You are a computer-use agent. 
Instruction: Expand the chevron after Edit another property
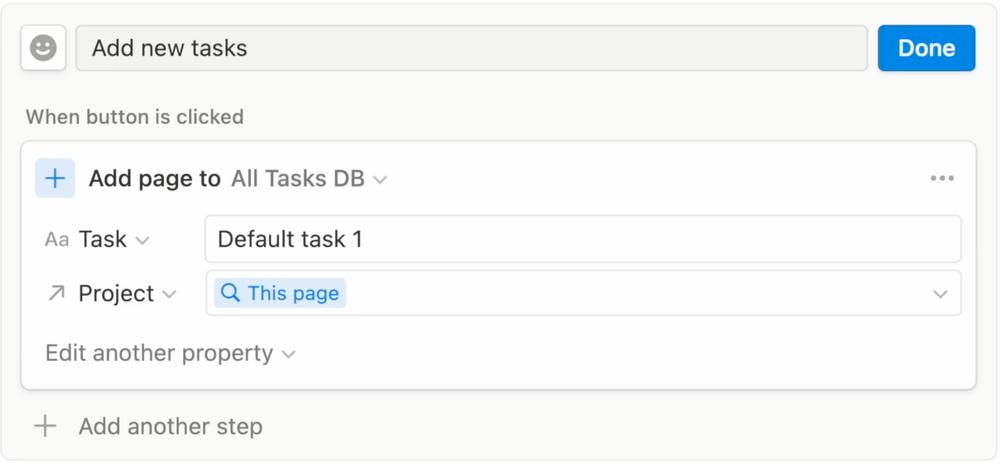pos(289,354)
